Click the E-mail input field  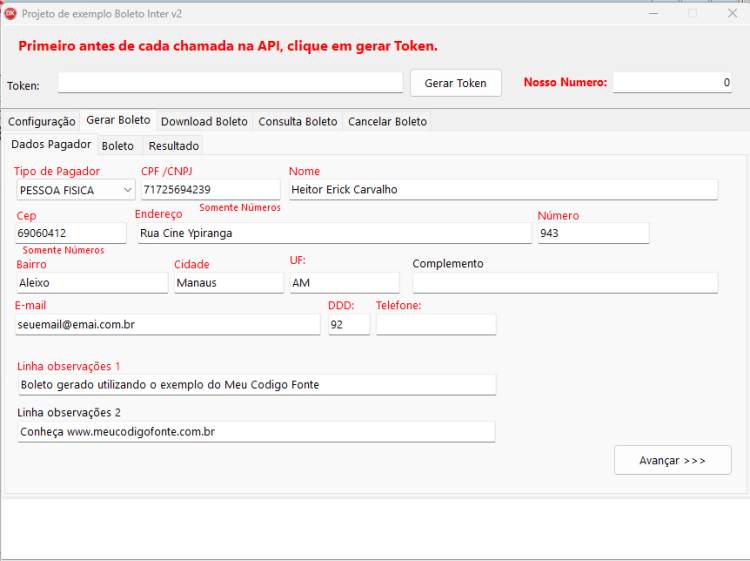coord(168,324)
